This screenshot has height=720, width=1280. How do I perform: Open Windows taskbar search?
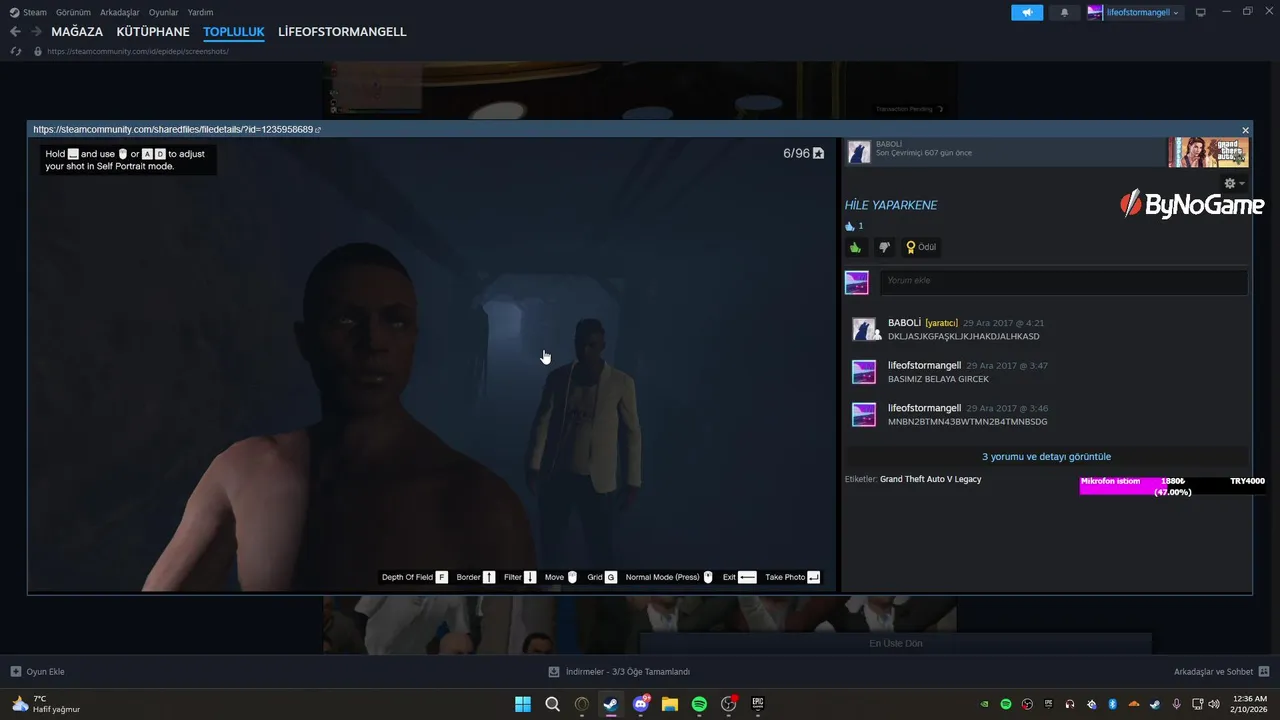point(552,704)
